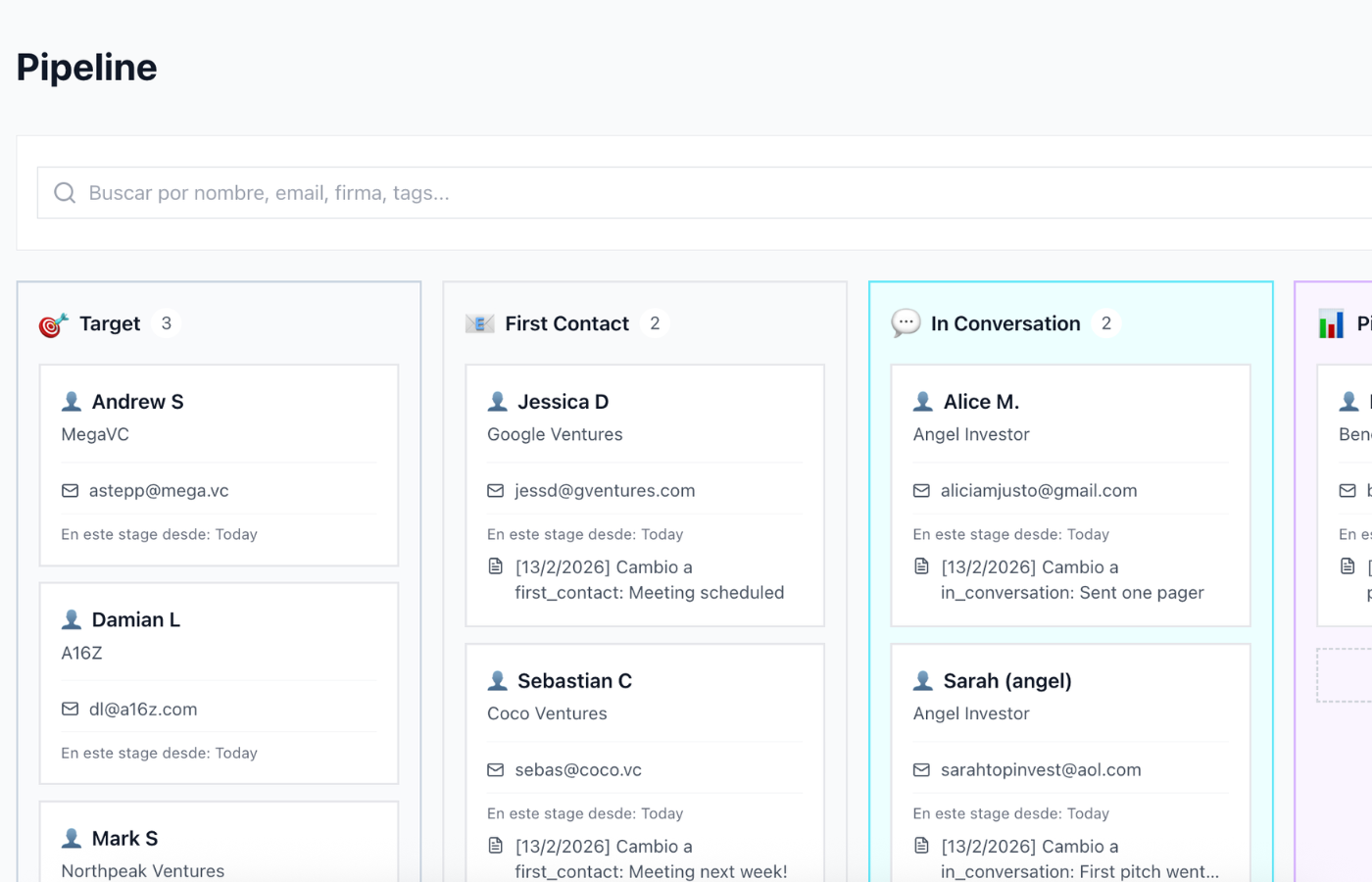Open the Damian L contact card
Image resolution: width=1372 pixels, height=882 pixels.
tap(219, 682)
